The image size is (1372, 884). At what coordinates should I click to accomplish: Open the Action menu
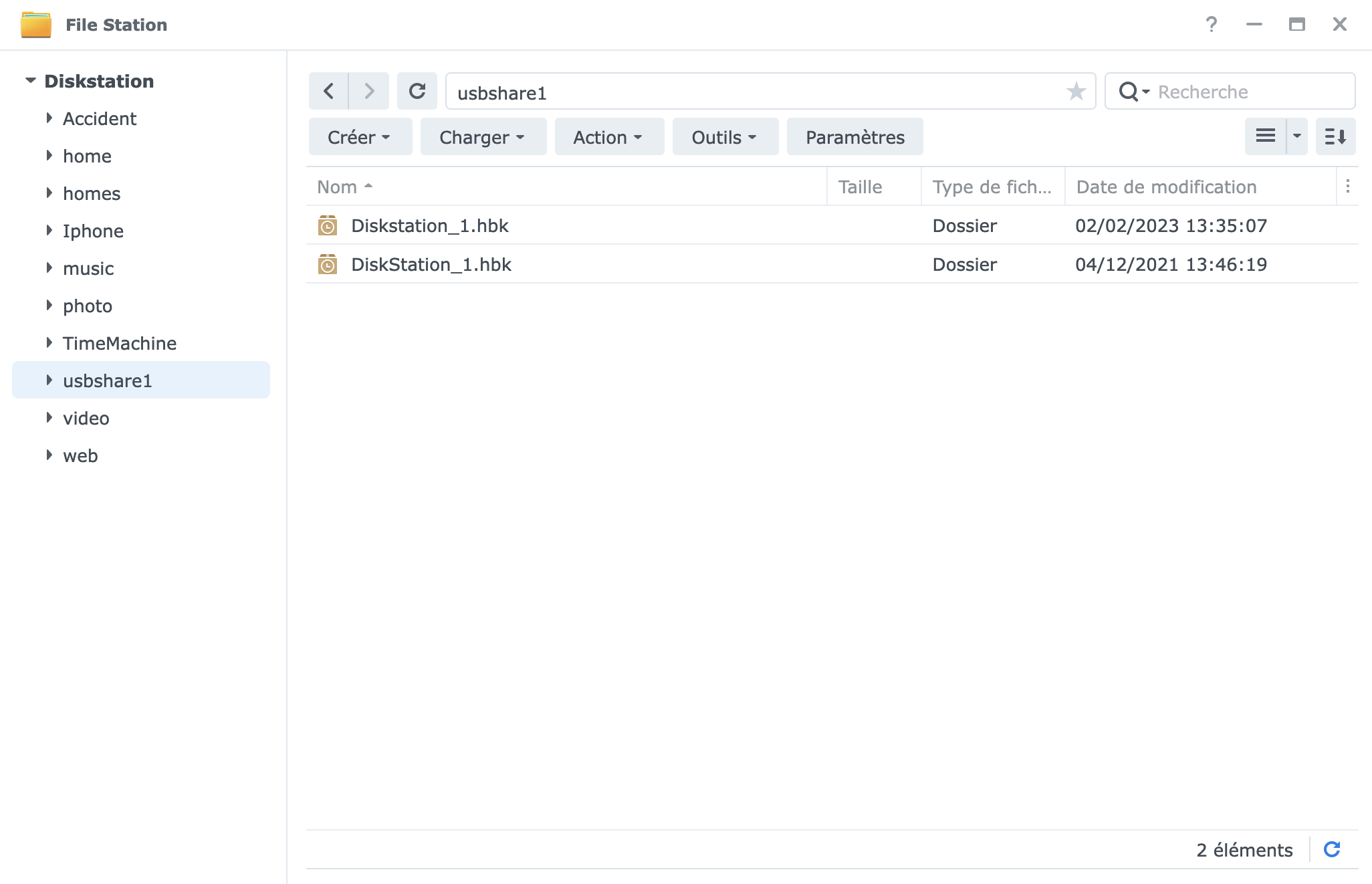click(x=608, y=137)
